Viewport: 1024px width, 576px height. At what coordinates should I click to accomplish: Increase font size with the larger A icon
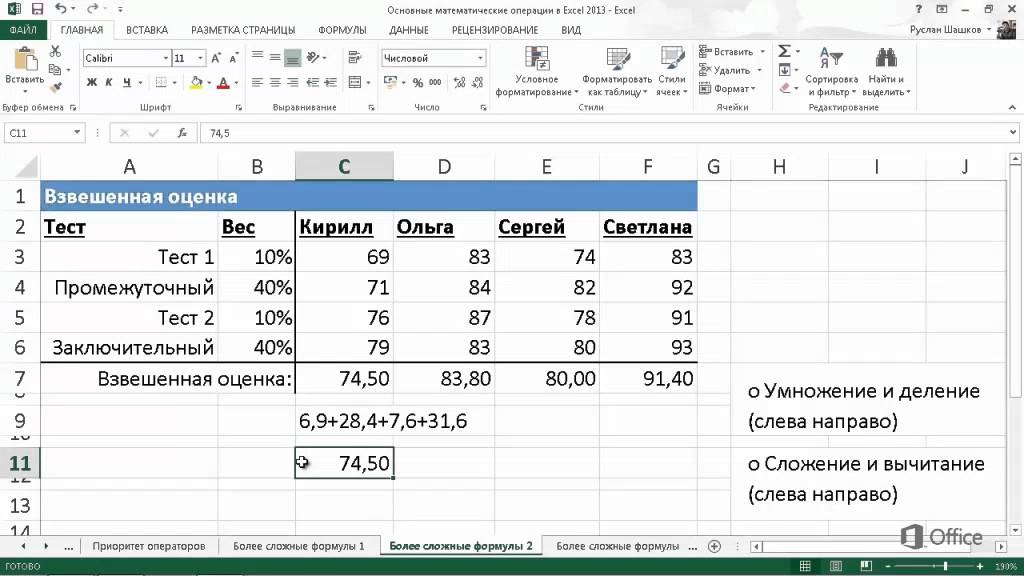(216, 58)
